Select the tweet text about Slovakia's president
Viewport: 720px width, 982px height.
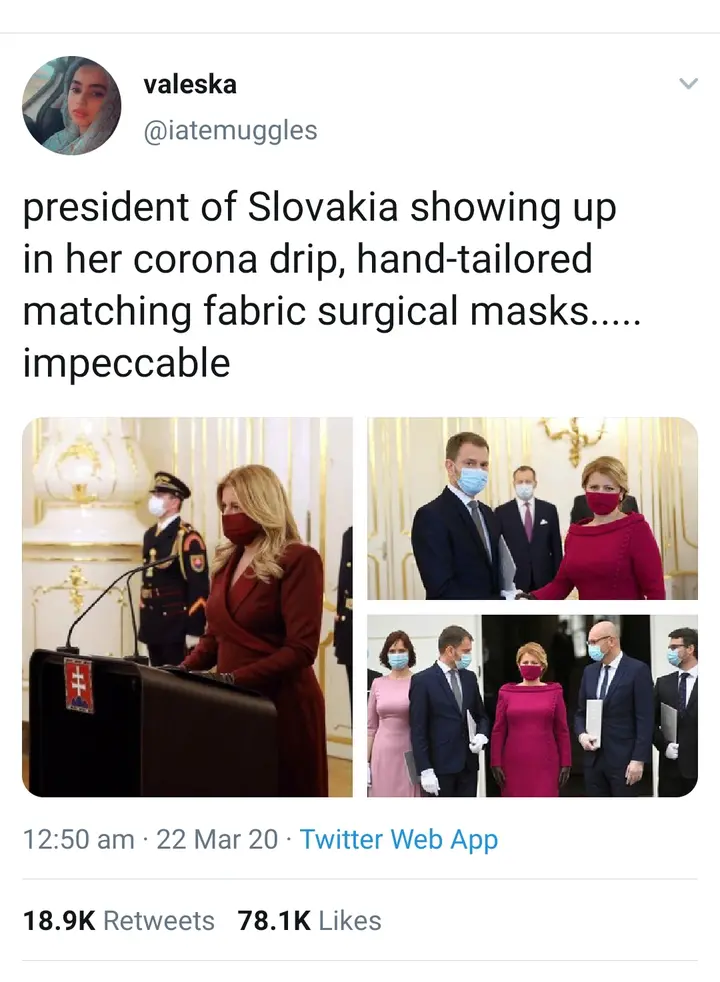point(332,285)
